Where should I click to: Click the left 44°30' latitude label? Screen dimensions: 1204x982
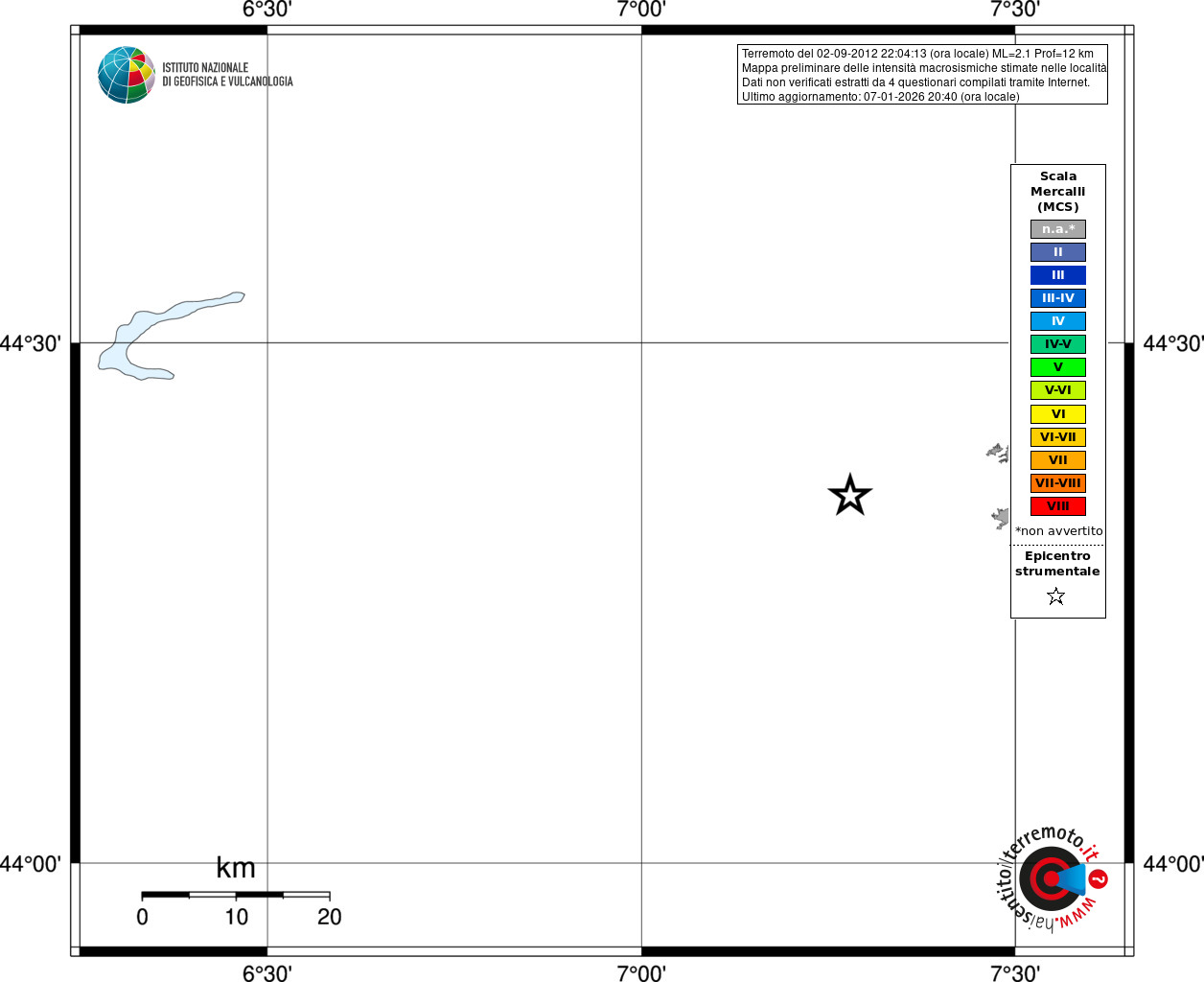[31, 343]
